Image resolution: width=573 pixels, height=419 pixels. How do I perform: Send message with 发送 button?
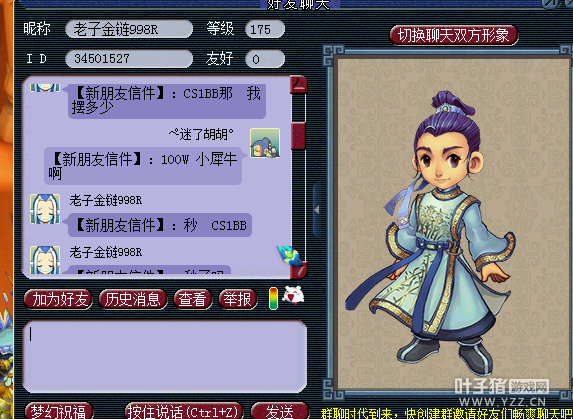[x=280, y=411]
